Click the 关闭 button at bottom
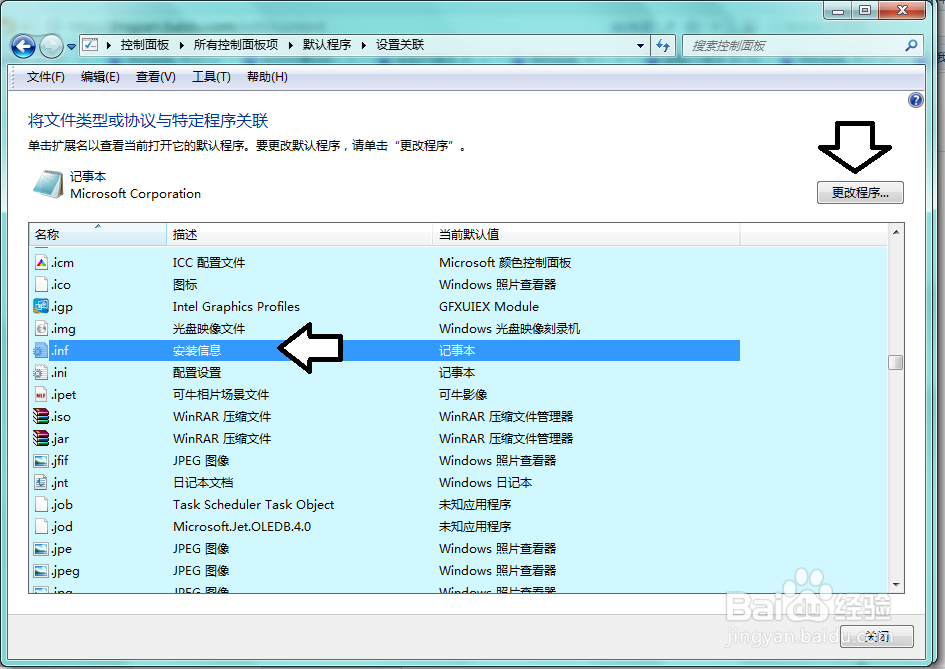945x669 pixels. (x=877, y=636)
